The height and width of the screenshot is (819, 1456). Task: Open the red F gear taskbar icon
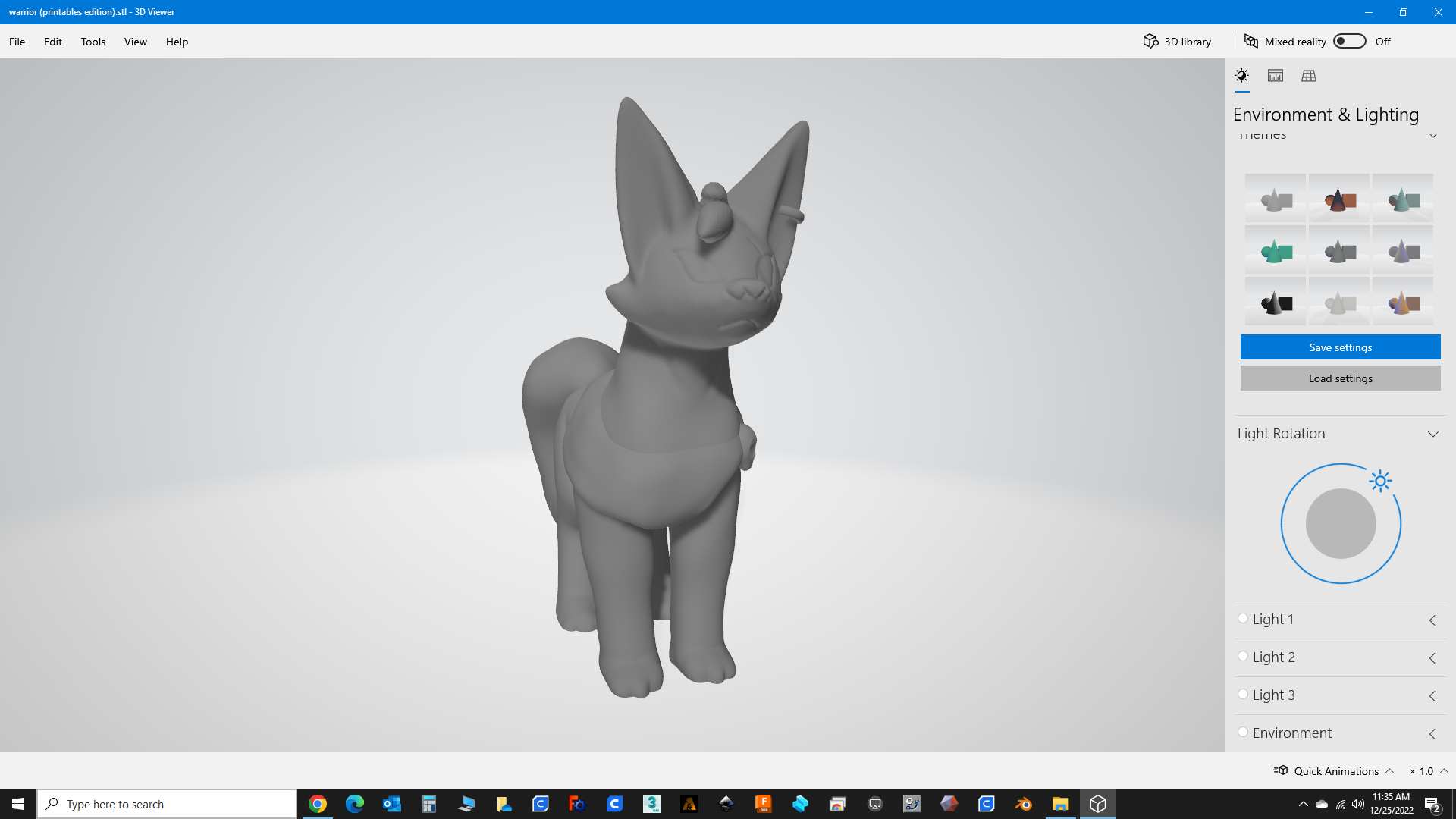coord(578,804)
